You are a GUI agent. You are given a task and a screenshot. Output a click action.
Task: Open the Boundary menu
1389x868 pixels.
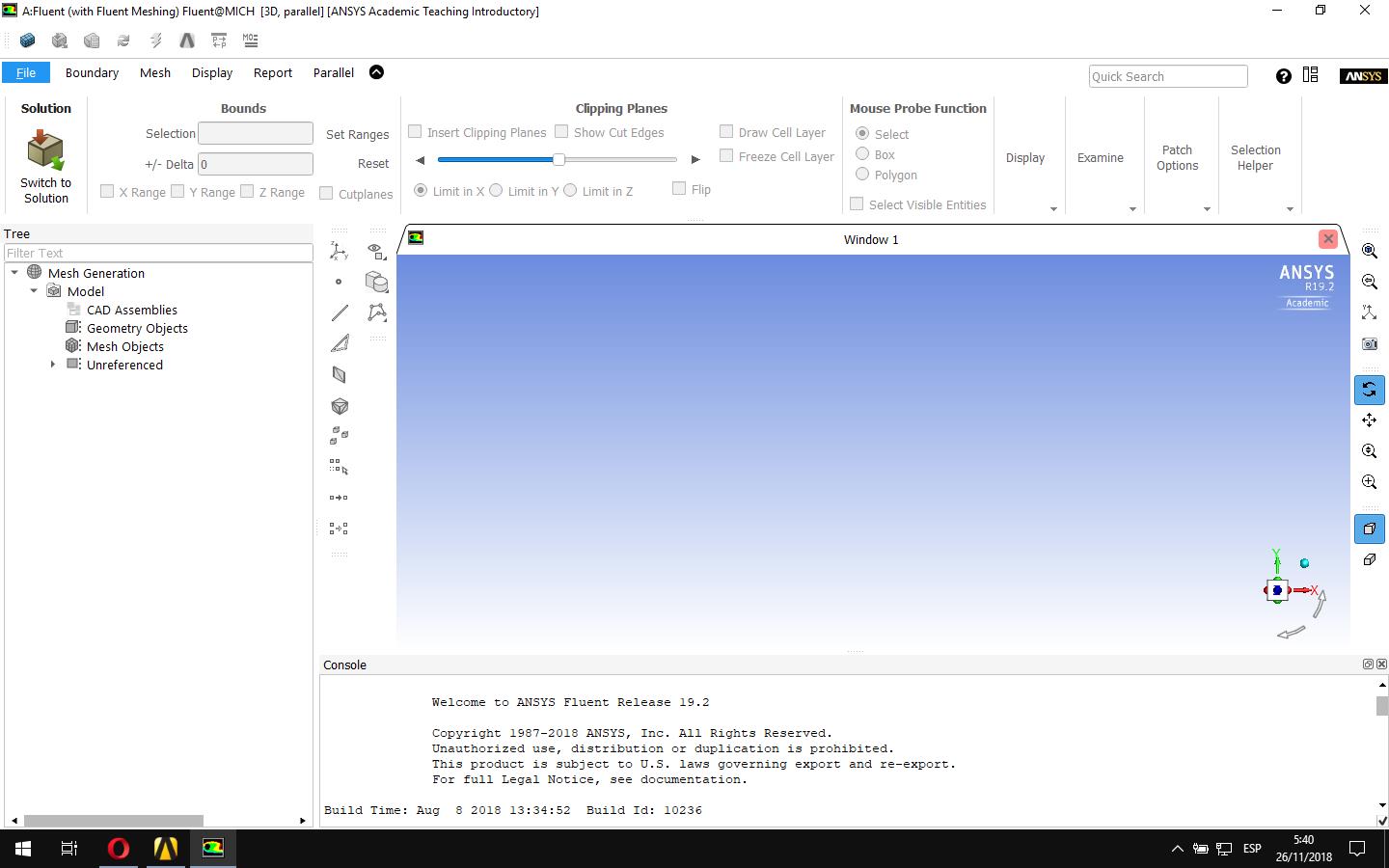(x=92, y=72)
